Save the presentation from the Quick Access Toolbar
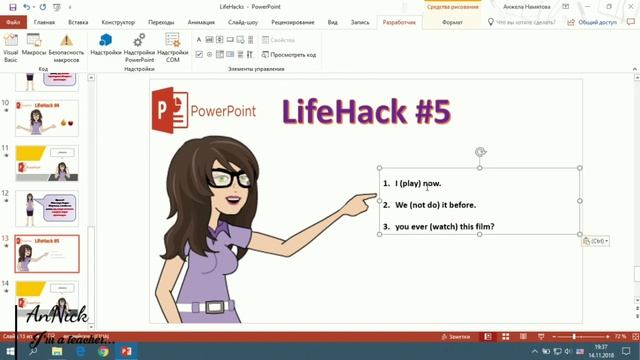Screen dimensions: 640x360 point(13,7)
